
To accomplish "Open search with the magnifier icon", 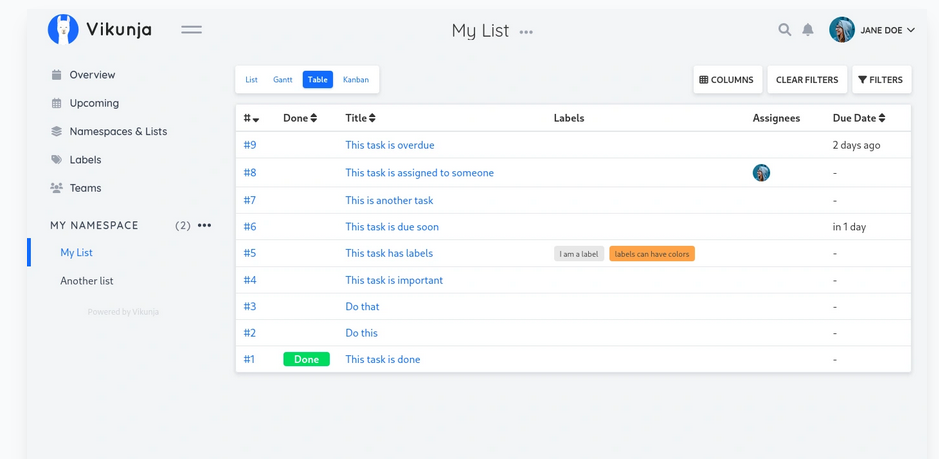I will tap(784, 30).
